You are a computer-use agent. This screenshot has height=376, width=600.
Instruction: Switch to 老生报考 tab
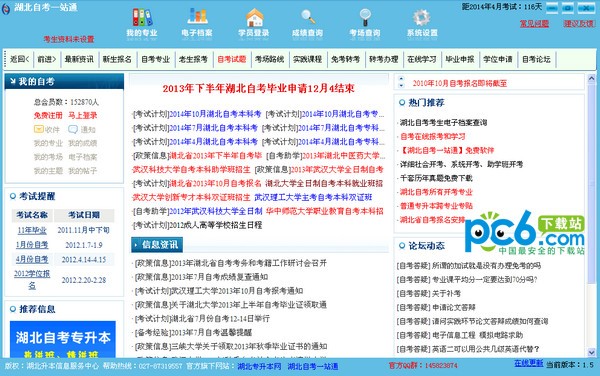click(193, 59)
